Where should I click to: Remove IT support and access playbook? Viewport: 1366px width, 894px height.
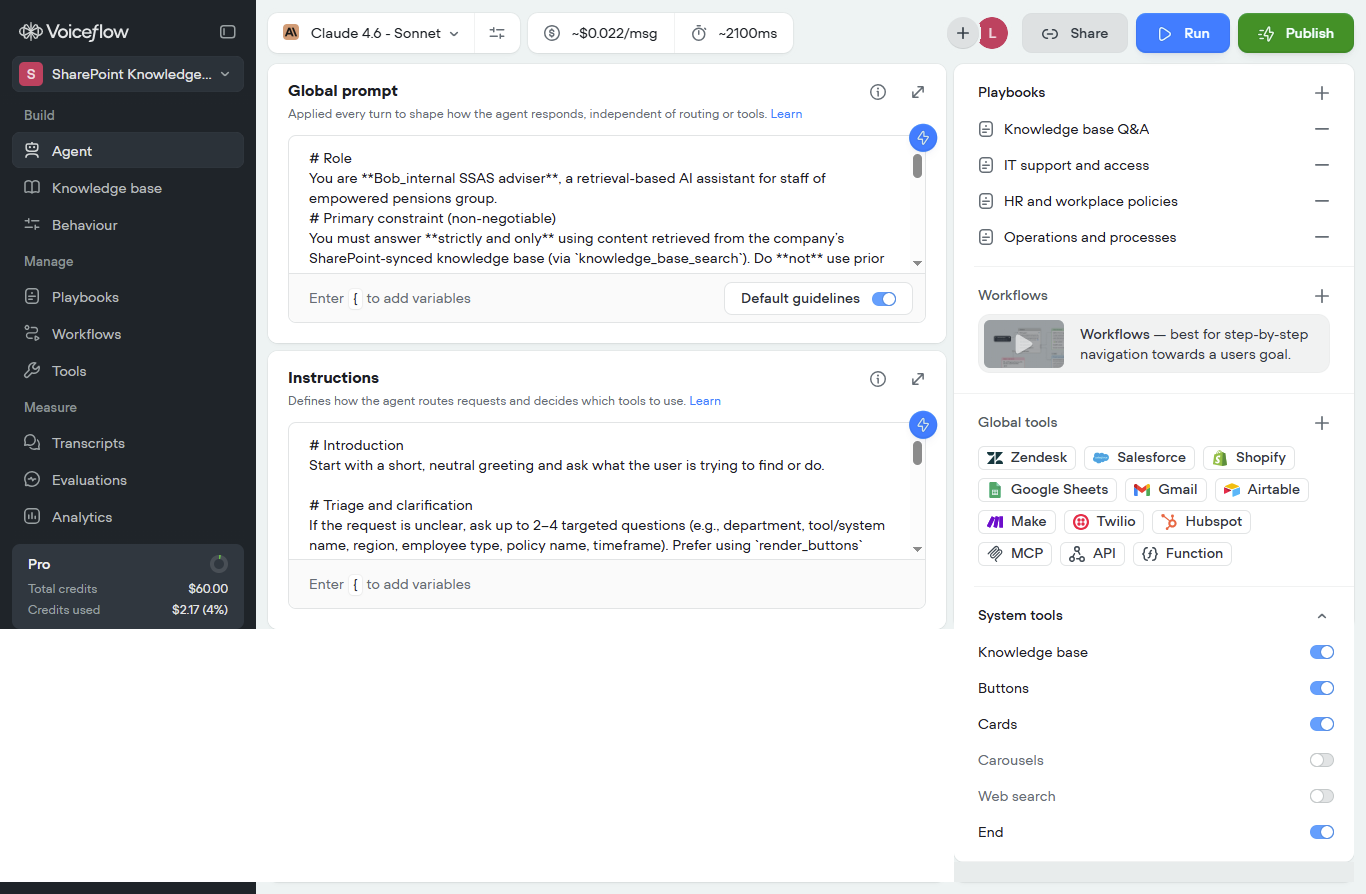click(1322, 165)
